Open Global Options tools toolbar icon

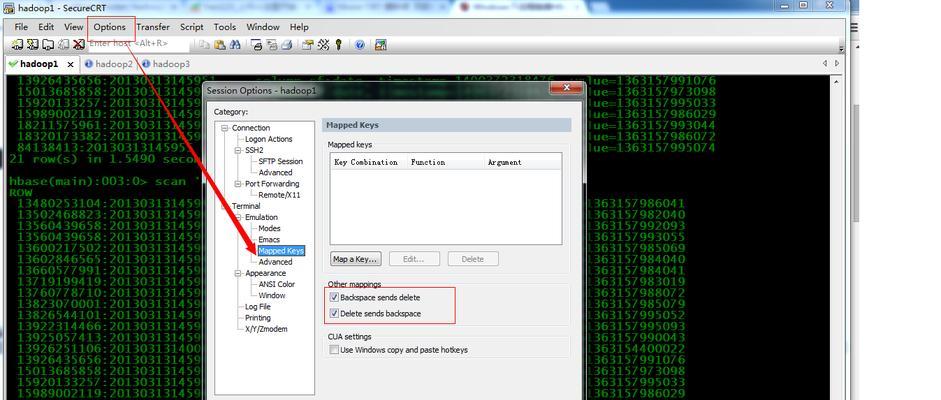pos(323,44)
